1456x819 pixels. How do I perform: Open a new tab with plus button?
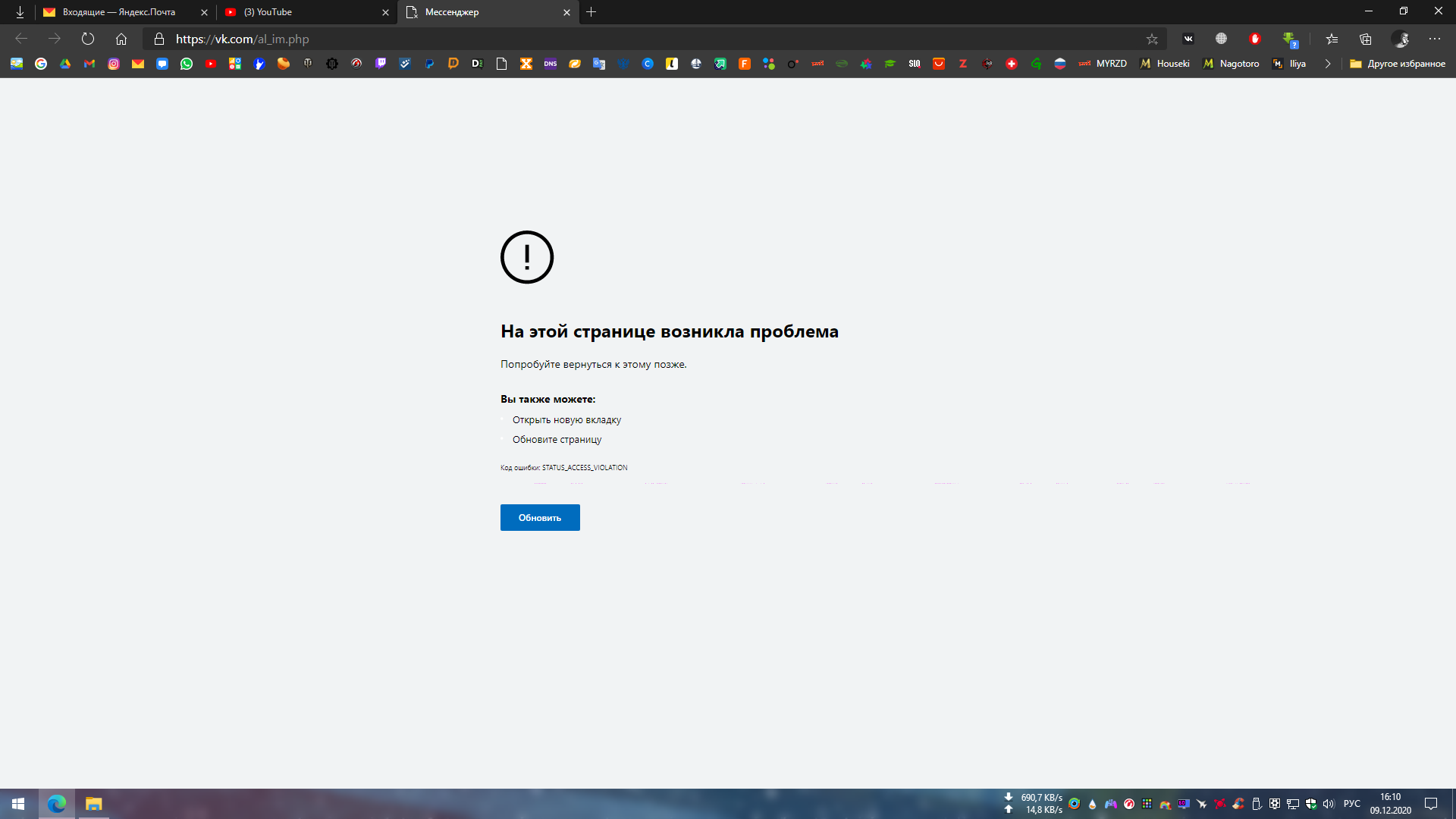(591, 12)
